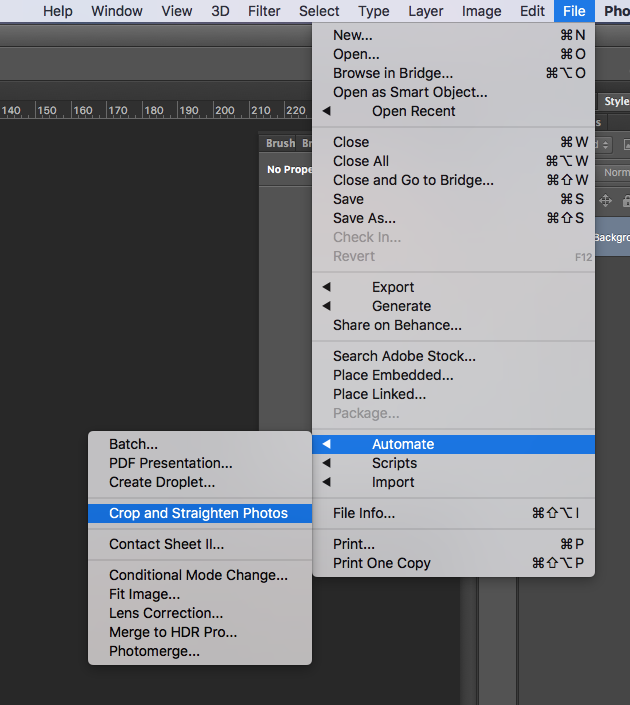Select Batch... from the Automate submenu
This screenshot has width=630, height=705.
[133, 444]
